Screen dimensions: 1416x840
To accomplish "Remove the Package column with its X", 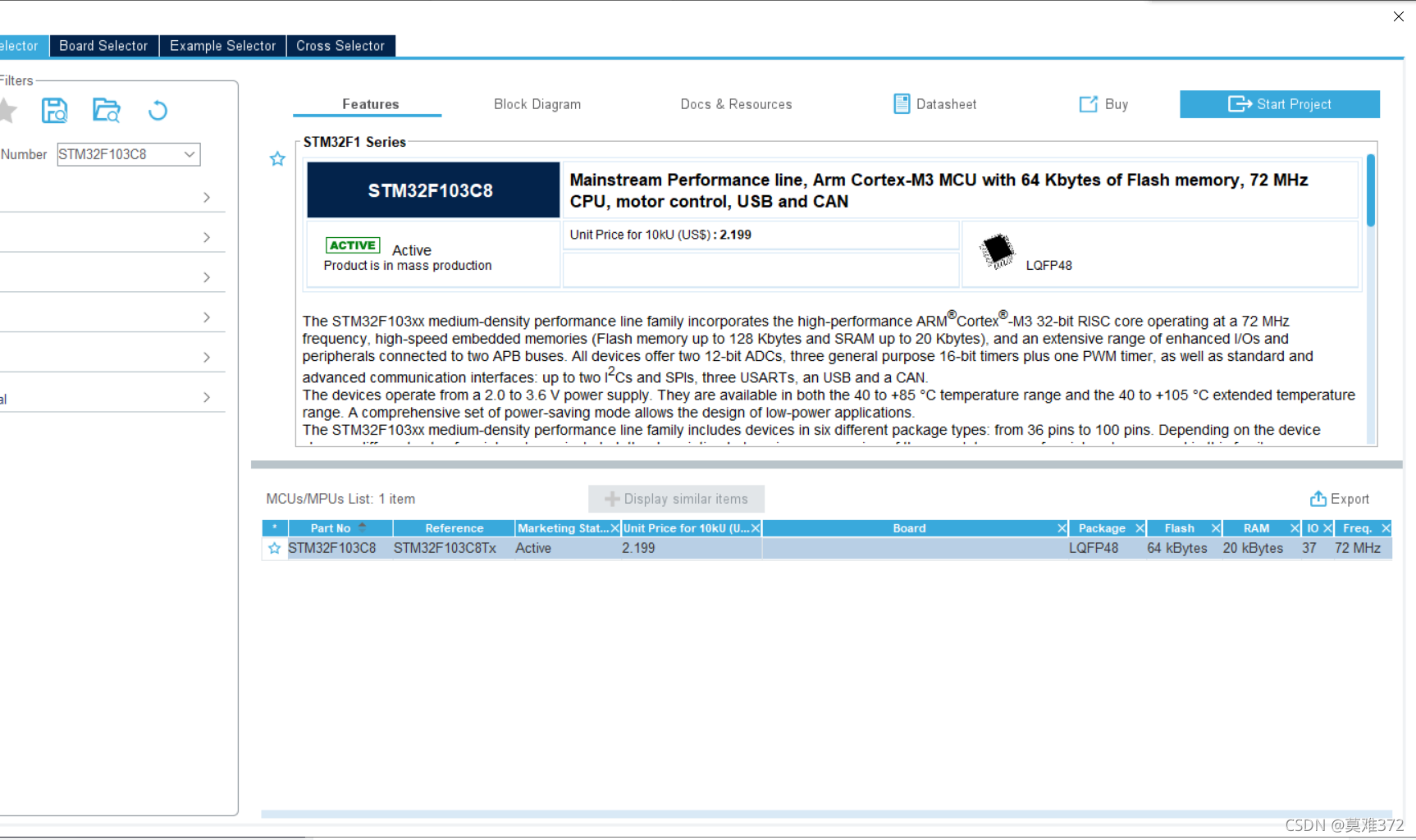I will [x=1140, y=528].
